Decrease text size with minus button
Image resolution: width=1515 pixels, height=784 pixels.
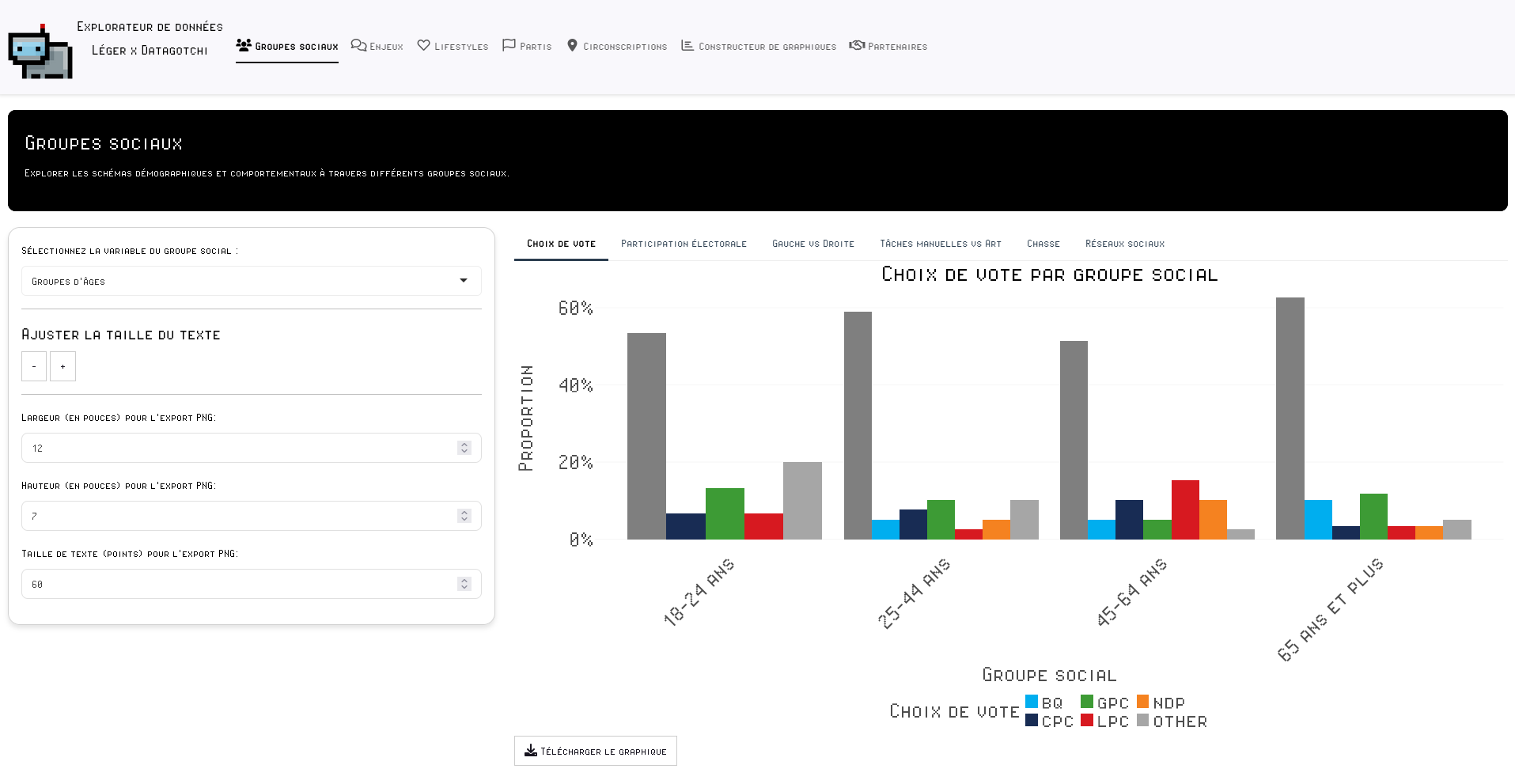click(x=34, y=366)
